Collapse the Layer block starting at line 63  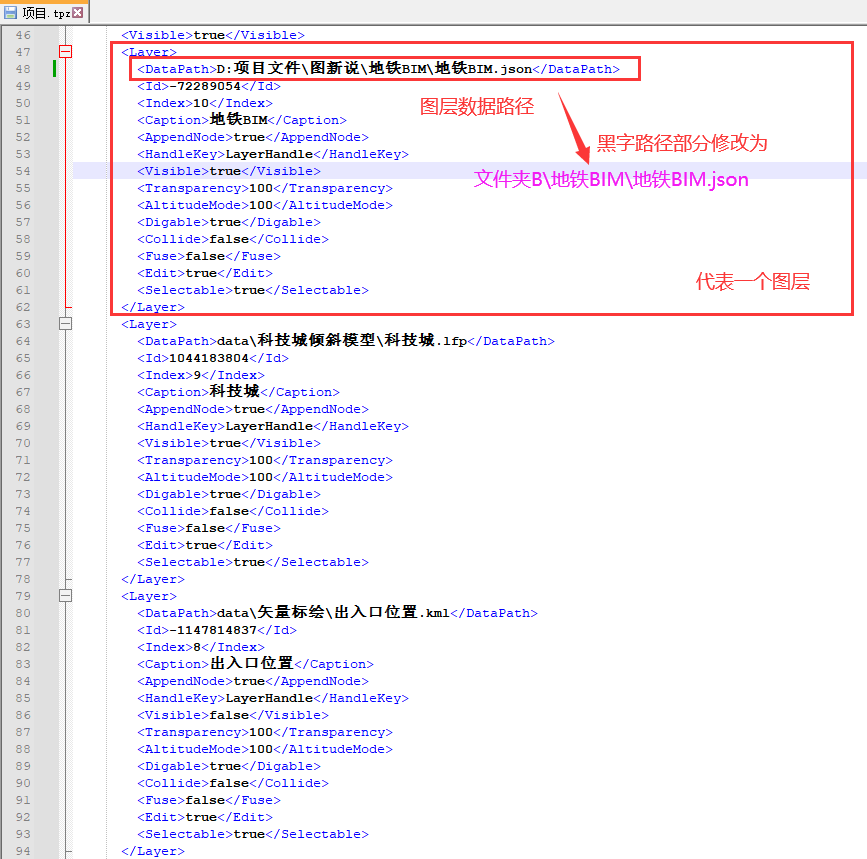coord(66,324)
